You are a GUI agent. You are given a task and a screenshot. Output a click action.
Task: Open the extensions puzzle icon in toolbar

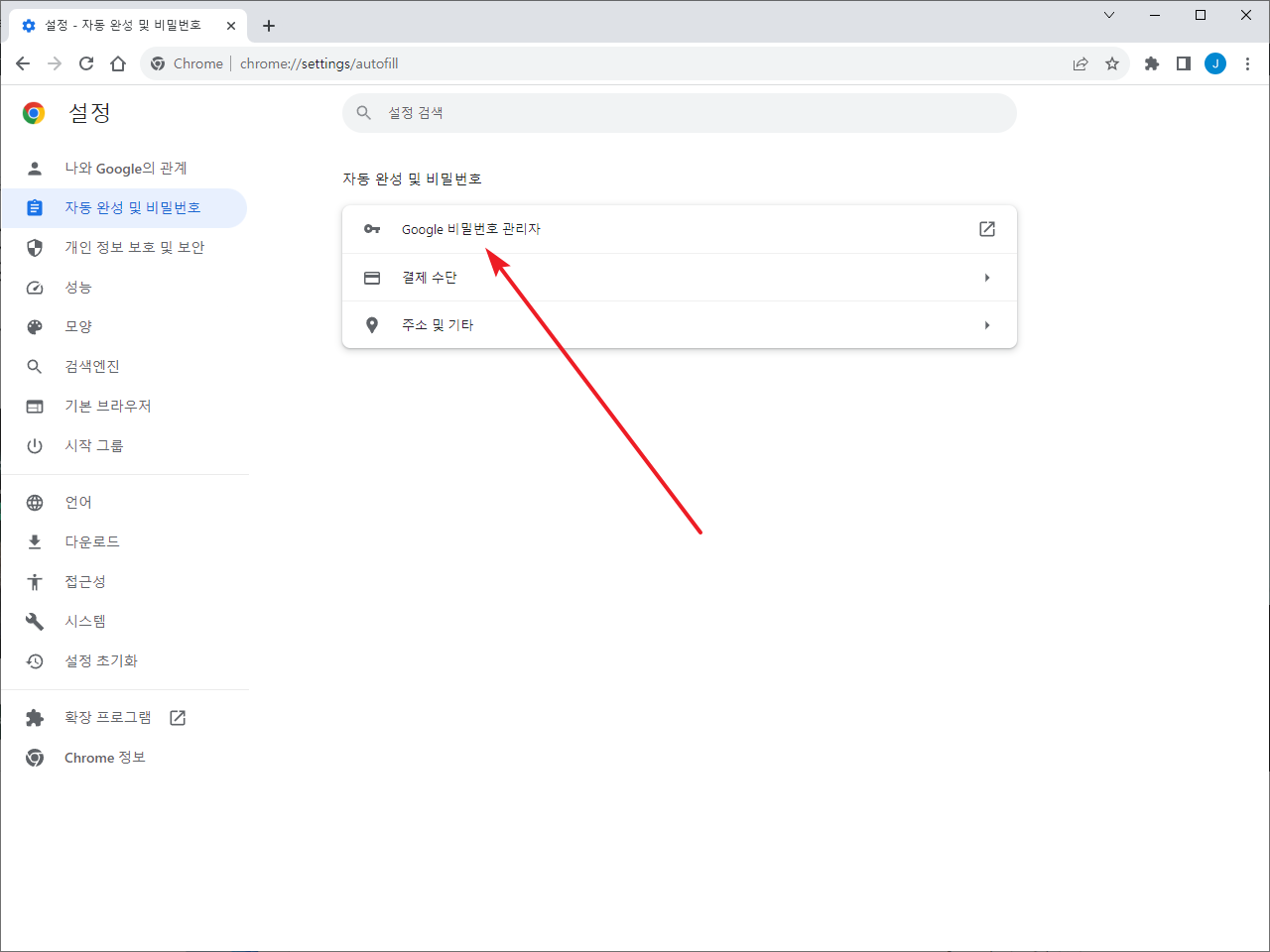point(1152,63)
